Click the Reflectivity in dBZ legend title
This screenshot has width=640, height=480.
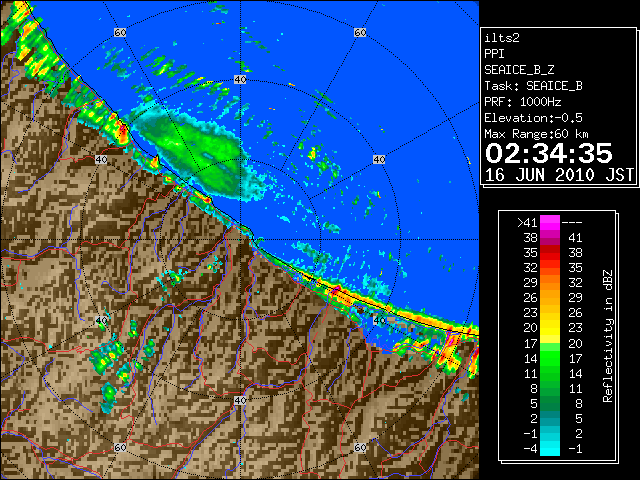coord(608,336)
